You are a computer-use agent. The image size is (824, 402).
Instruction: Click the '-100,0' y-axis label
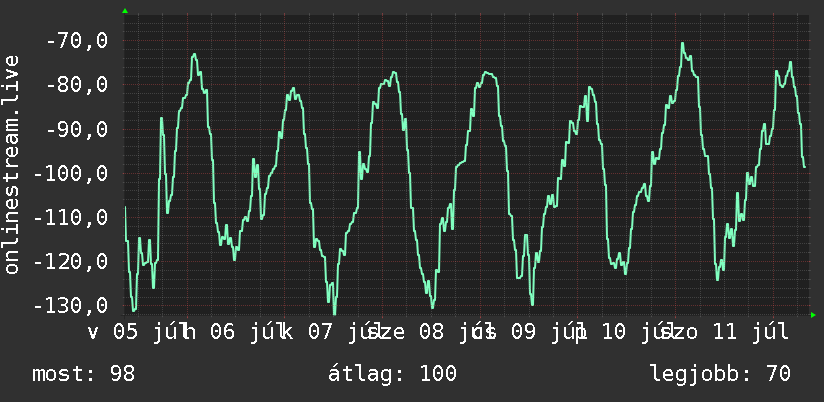point(70,173)
